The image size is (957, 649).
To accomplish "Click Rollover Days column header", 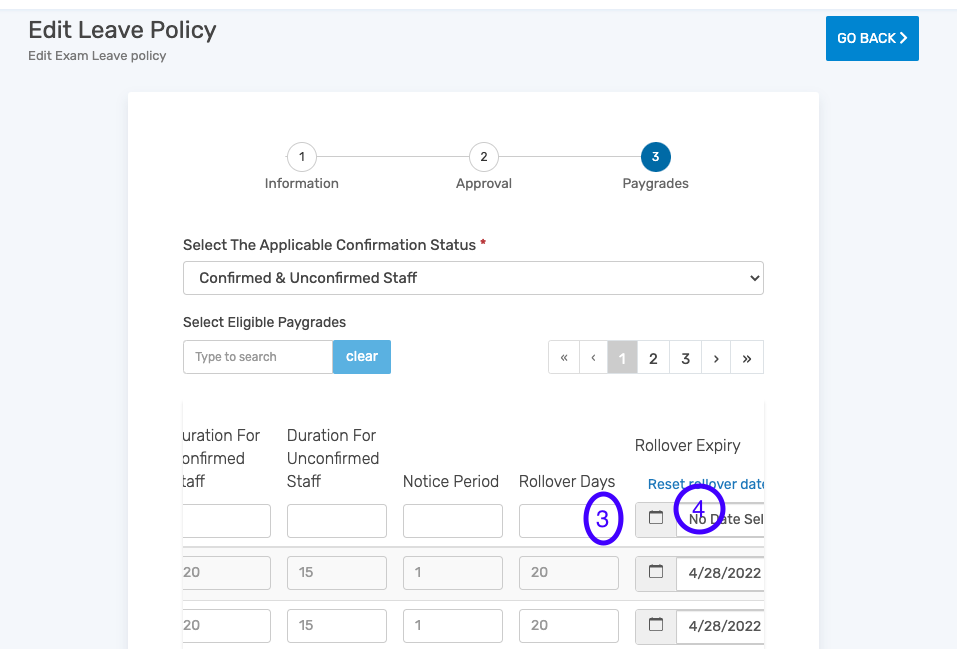I will coord(567,482).
